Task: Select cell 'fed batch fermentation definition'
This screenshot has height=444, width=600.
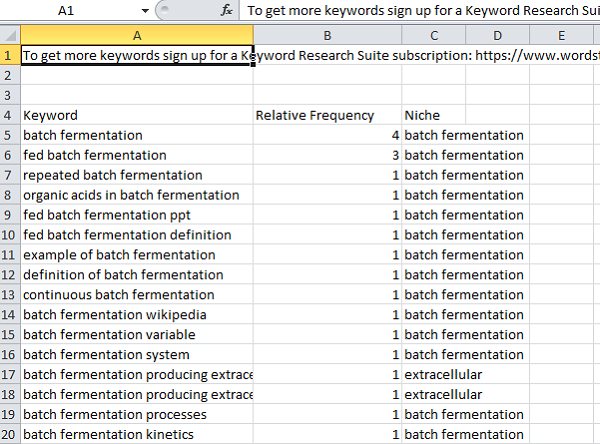Action: pyautogui.click(x=137, y=235)
